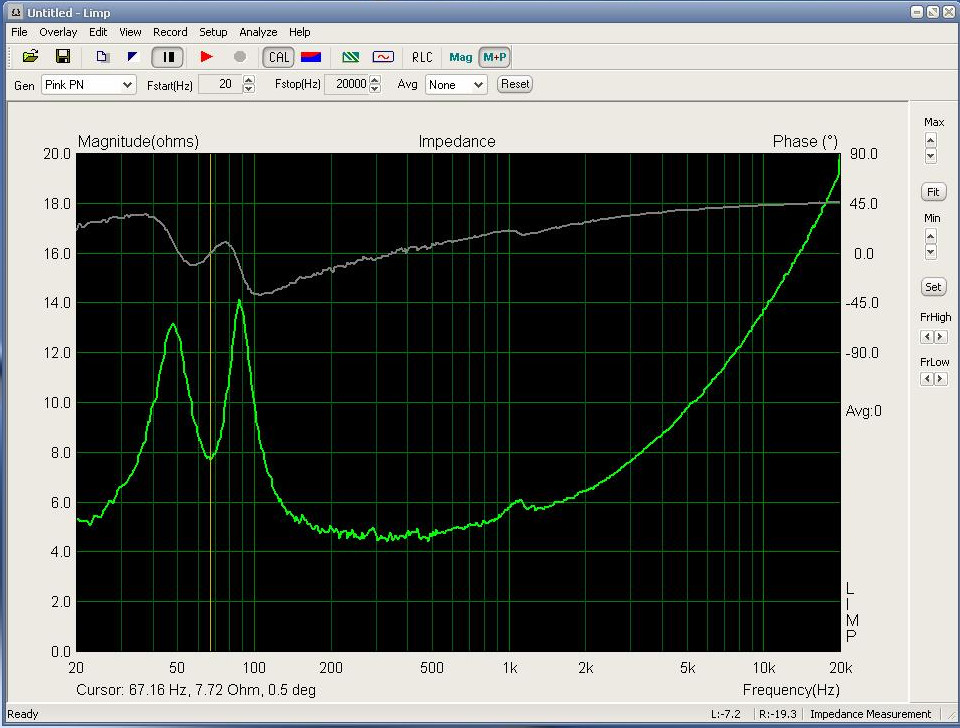This screenshot has width=960, height=728.
Task: Open the File menu
Action: (19, 32)
